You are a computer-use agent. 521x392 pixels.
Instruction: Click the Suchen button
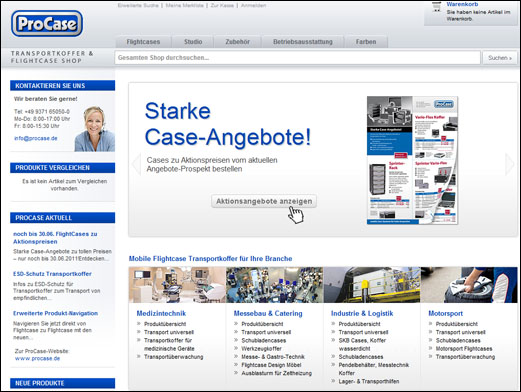pos(500,58)
